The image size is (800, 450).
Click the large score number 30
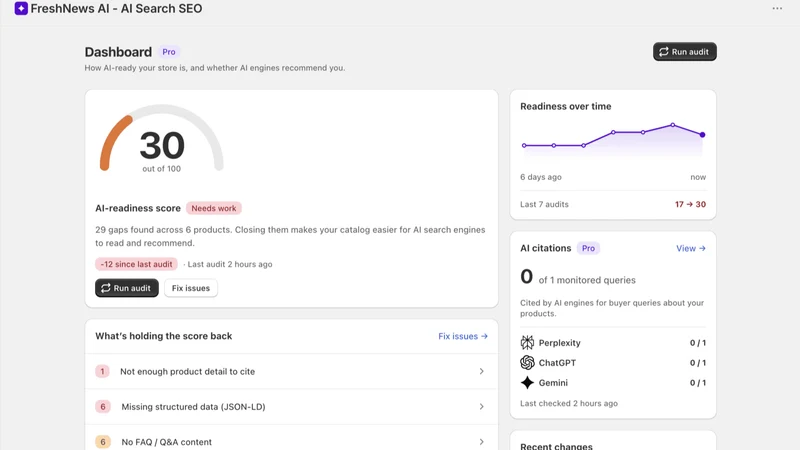click(162, 145)
